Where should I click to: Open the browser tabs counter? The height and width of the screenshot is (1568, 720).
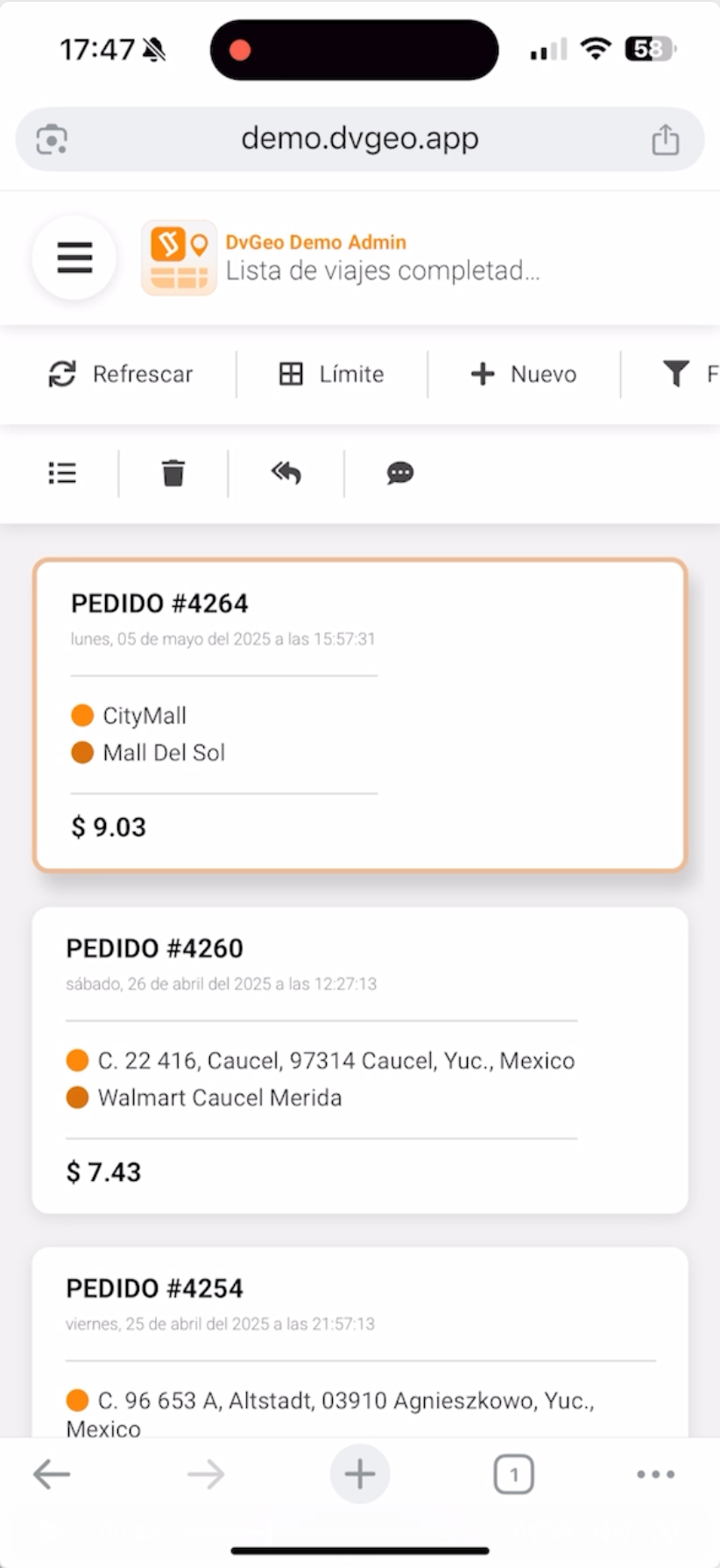514,1474
